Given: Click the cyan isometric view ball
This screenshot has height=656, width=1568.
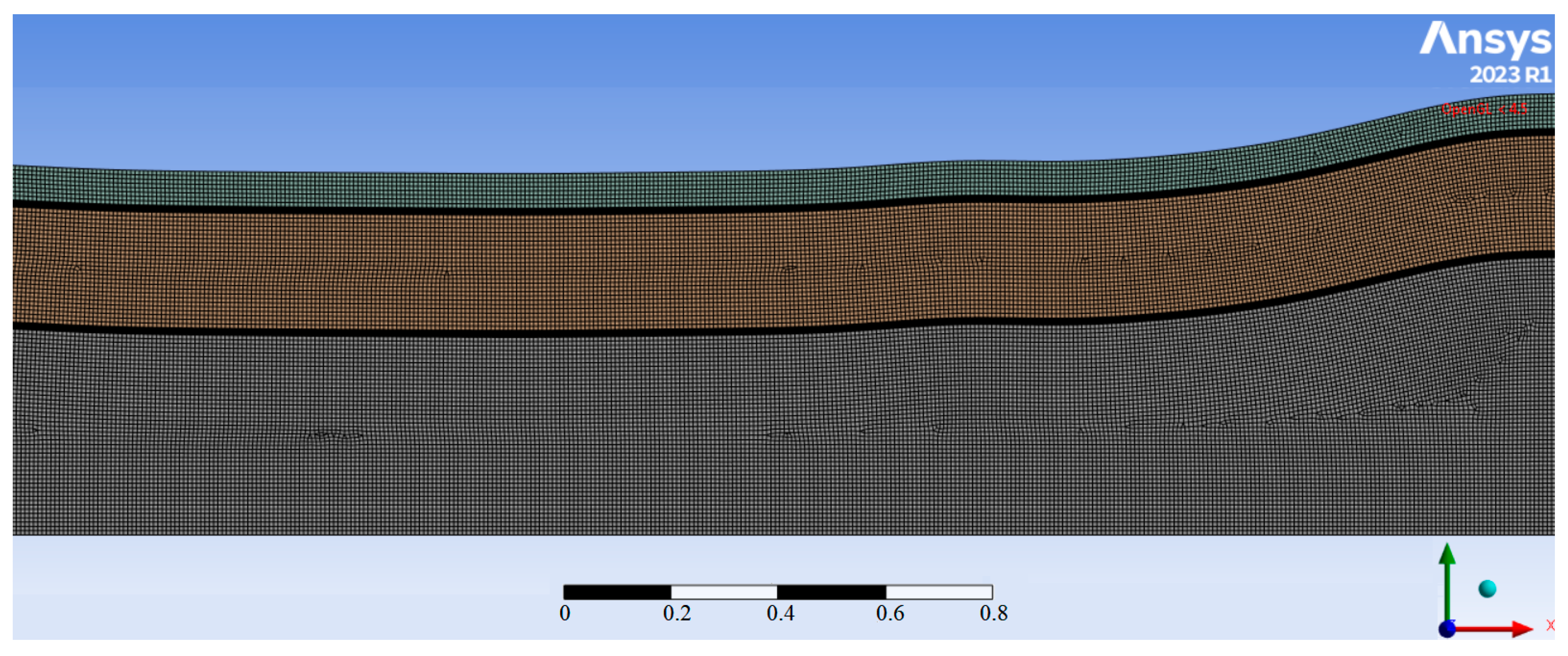Looking at the screenshot, I should tap(1487, 589).
